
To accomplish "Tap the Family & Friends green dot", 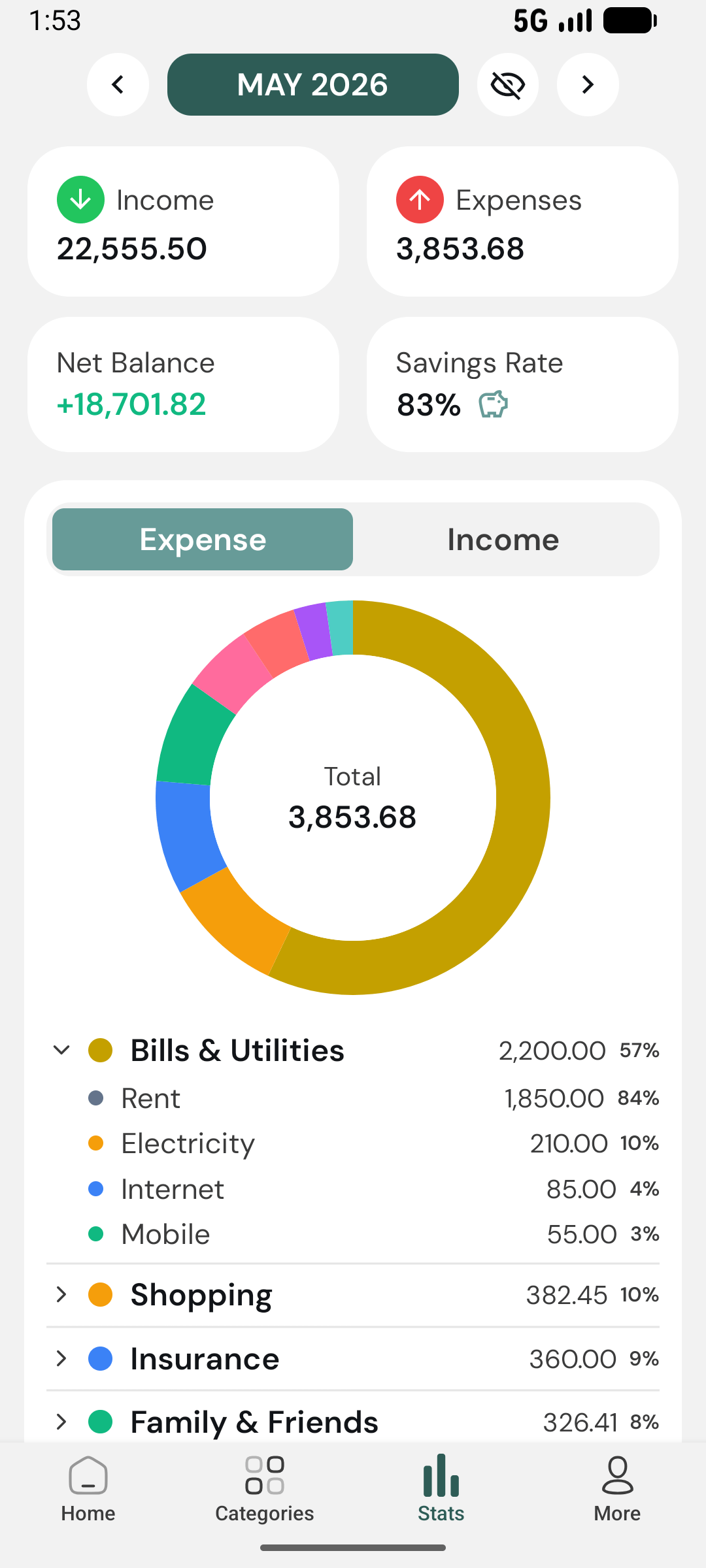I will point(101,1422).
